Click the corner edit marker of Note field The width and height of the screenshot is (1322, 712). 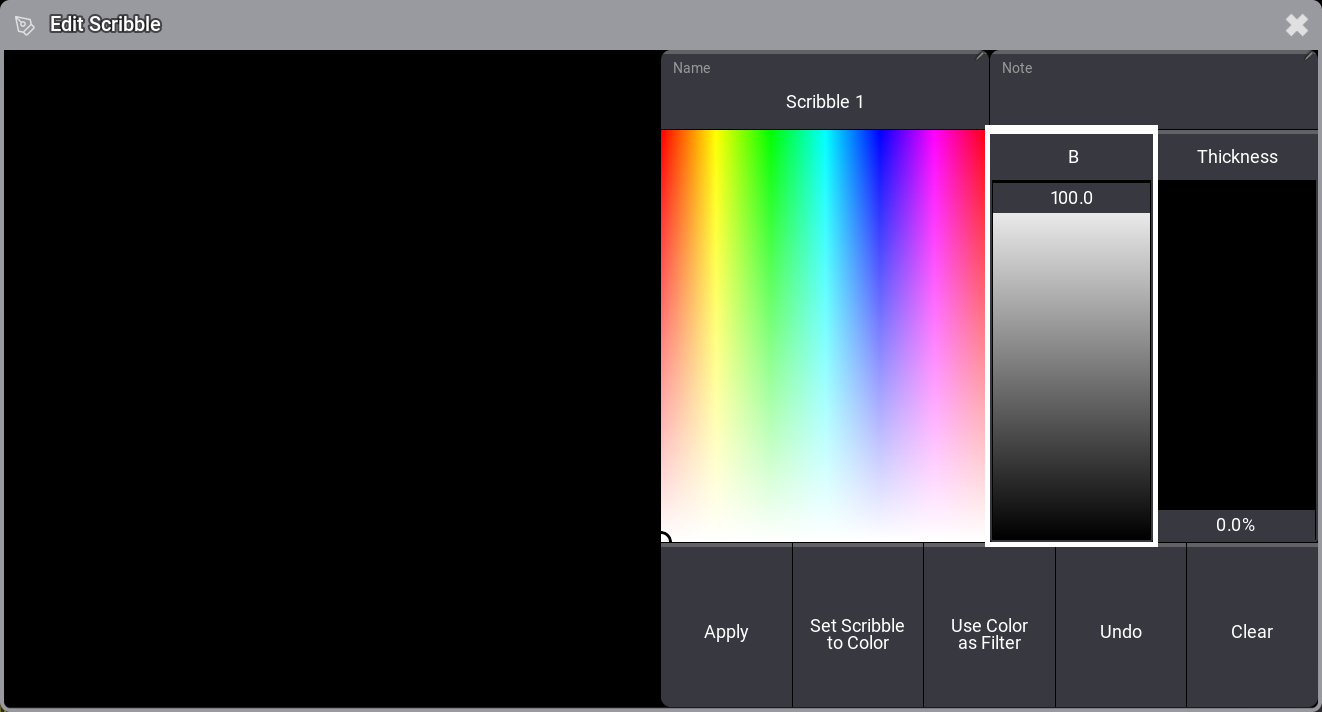pos(1309,57)
